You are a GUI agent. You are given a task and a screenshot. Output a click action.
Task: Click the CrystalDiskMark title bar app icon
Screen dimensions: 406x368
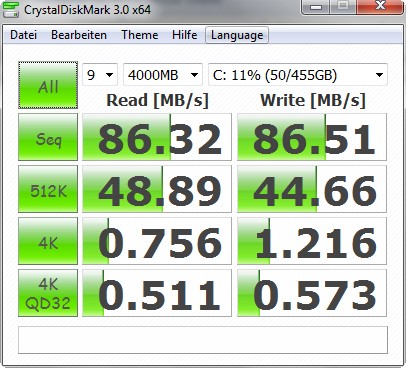click(x=10, y=9)
